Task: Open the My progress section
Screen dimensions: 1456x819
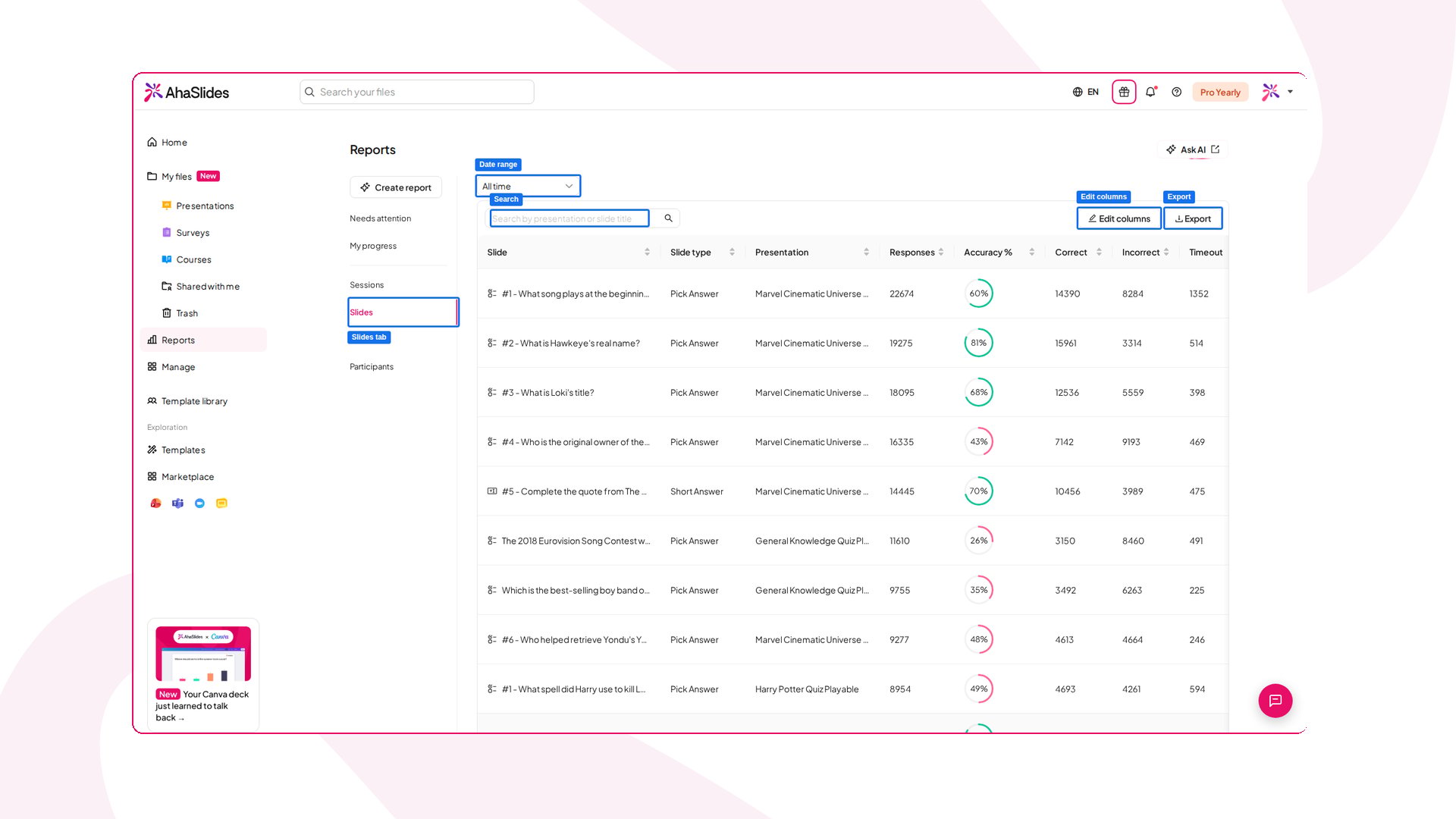Action: pos(373,246)
